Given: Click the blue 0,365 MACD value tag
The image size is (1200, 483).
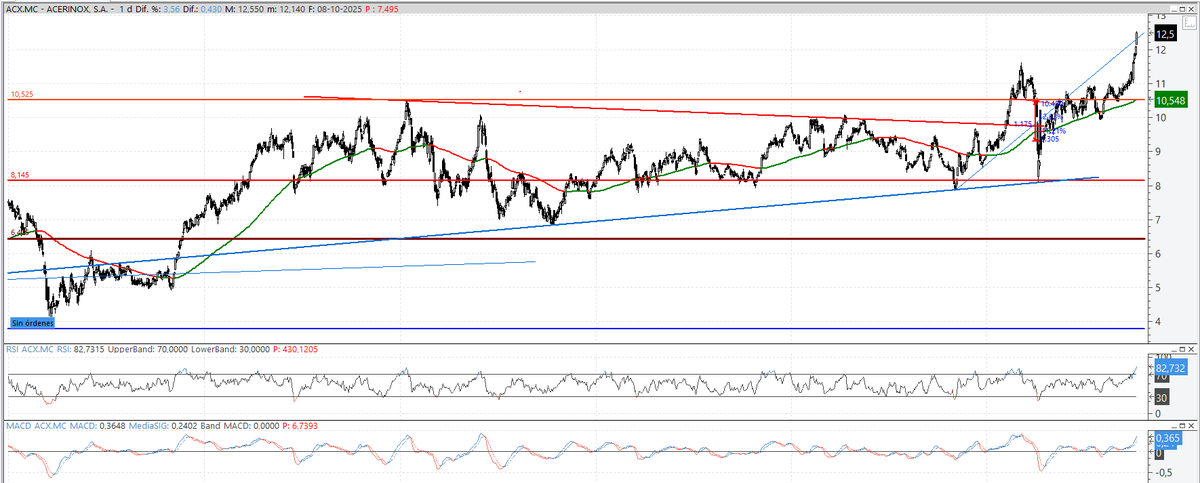Looking at the screenshot, I should 1169,438.
